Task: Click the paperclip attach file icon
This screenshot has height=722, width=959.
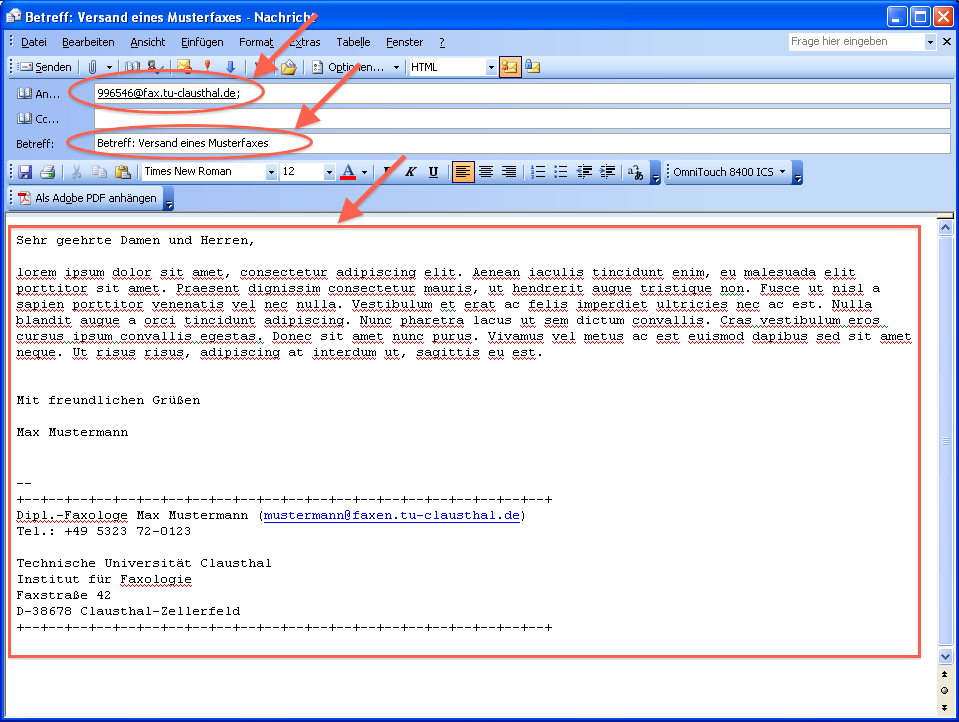Action: [x=92, y=67]
